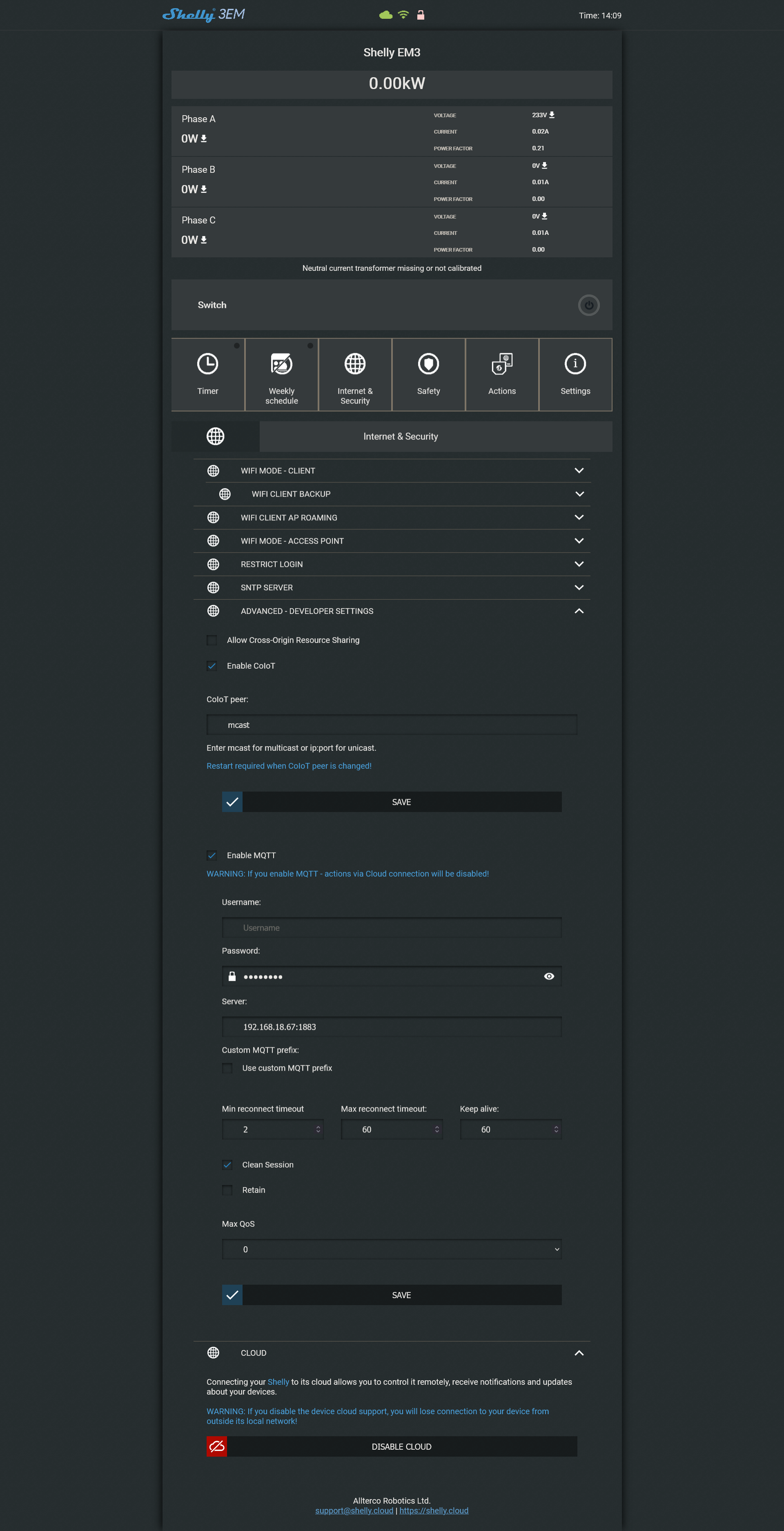Click the WiFi signal status icon

click(403, 15)
